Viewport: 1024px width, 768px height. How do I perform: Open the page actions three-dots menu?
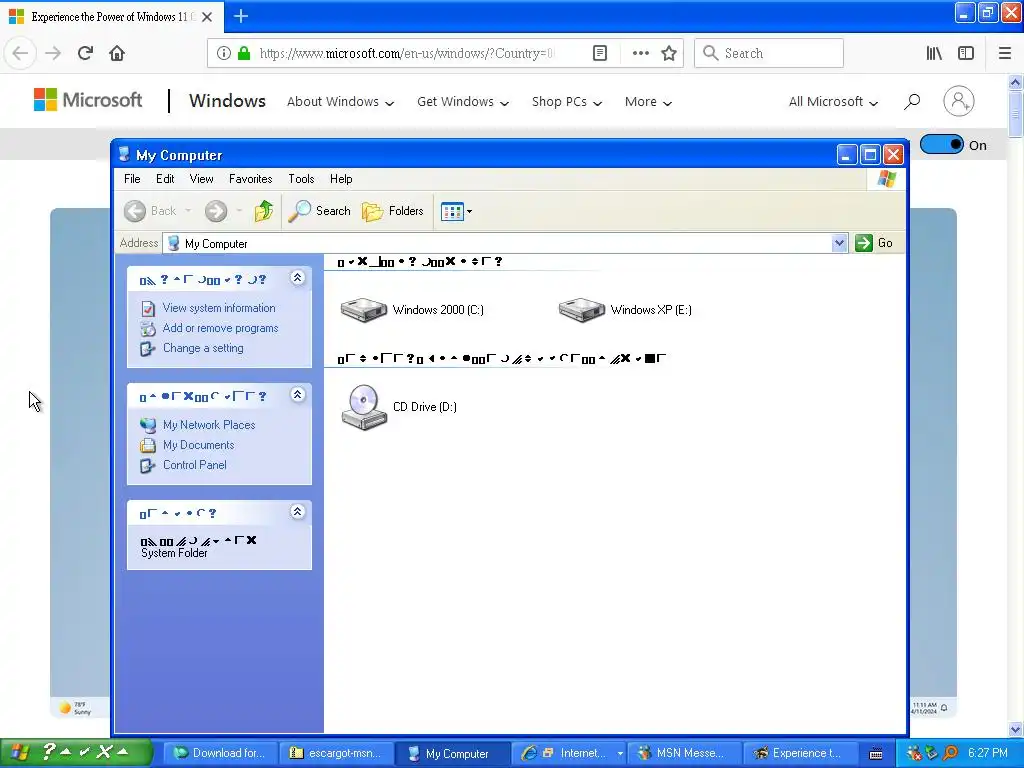tap(641, 53)
